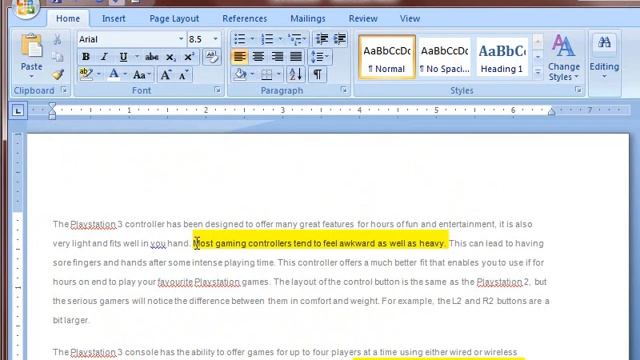Toggle Strikethrough formatting

click(x=152, y=57)
